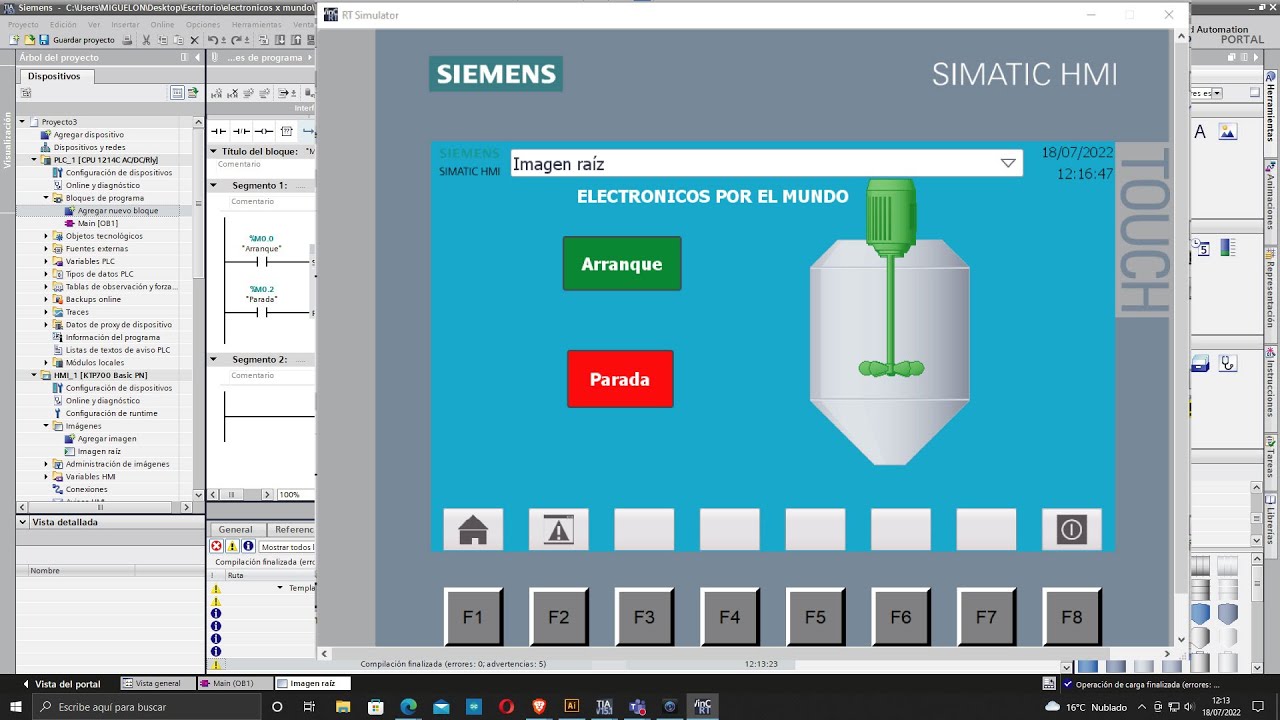Viewport: 1280px width, 720px height.
Task: Insert a normally open contact in ladder editor
Action: (x=219, y=131)
